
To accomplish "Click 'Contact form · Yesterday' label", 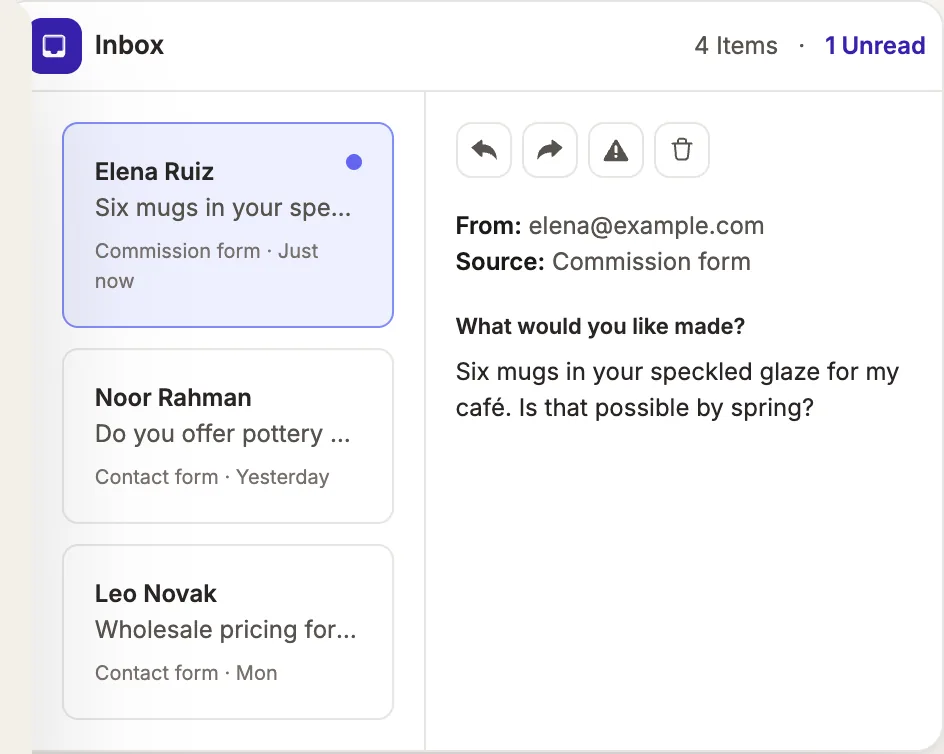I will tap(212, 477).
